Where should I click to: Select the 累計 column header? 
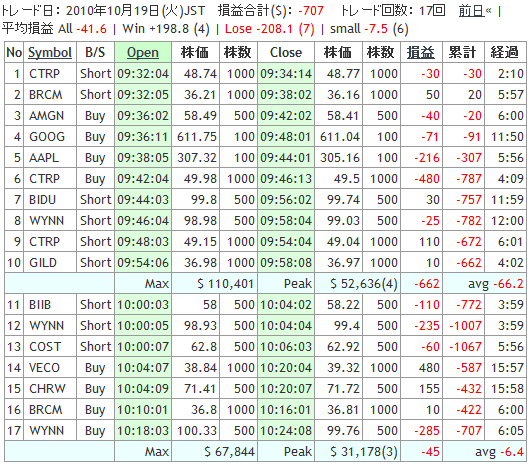click(x=463, y=52)
